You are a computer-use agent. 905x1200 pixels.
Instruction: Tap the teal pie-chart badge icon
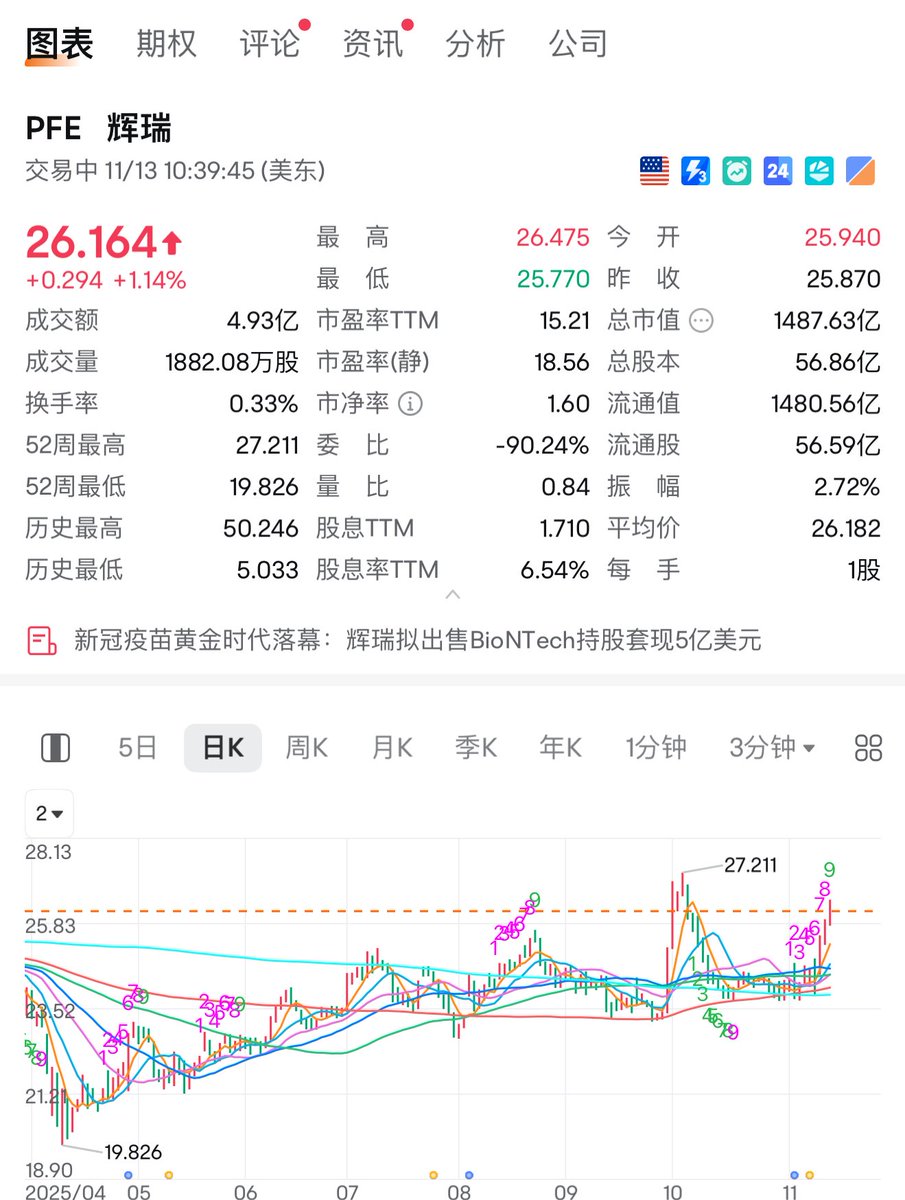click(819, 171)
